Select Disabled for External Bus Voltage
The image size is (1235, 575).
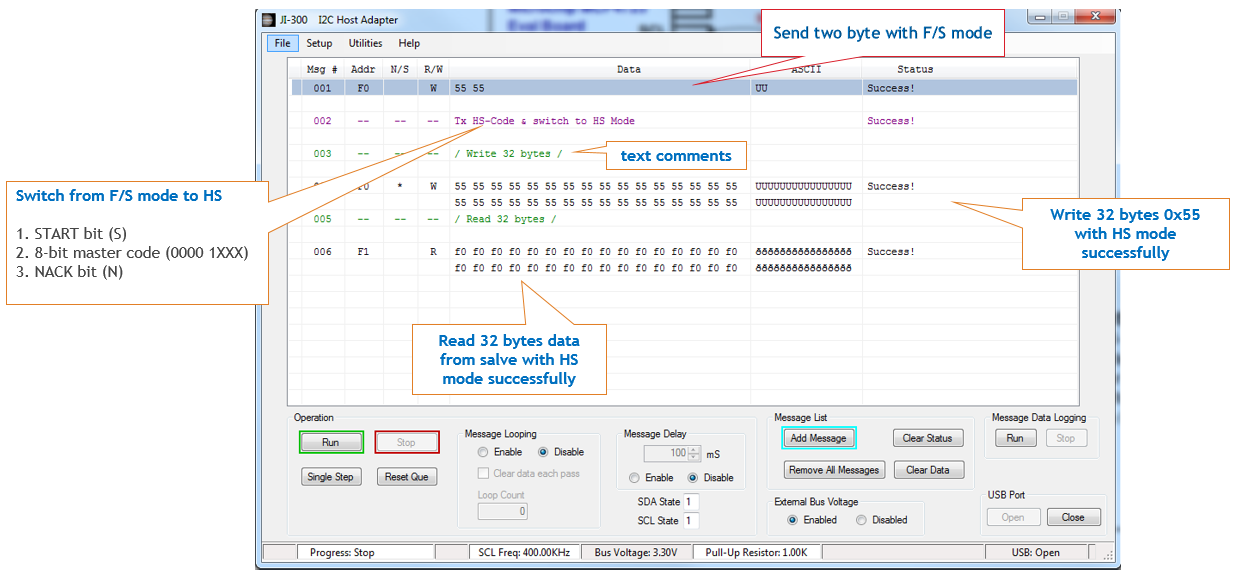pos(861,520)
